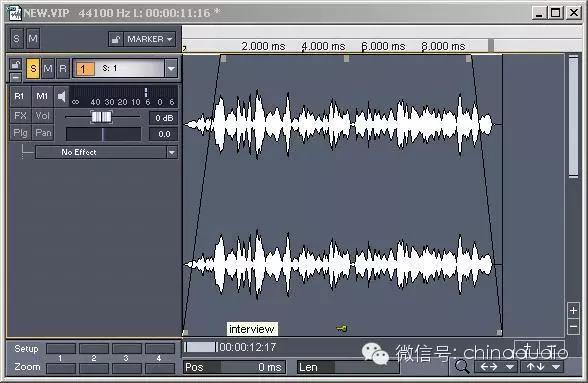Open the MARKER dropdown menu
588x383 pixels.
tap(150, 39)
